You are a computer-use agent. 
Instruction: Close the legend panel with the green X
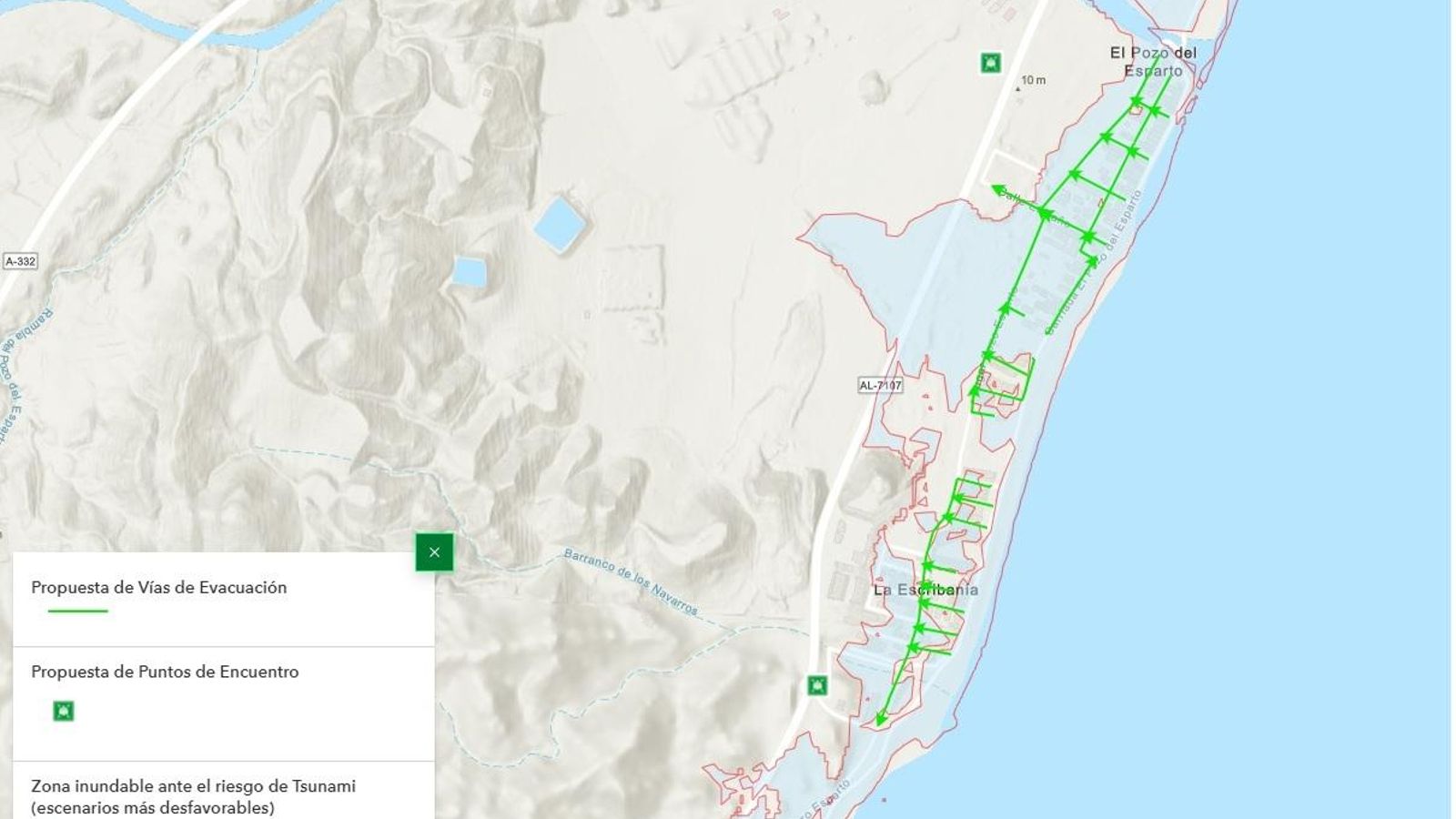point(434,552)
